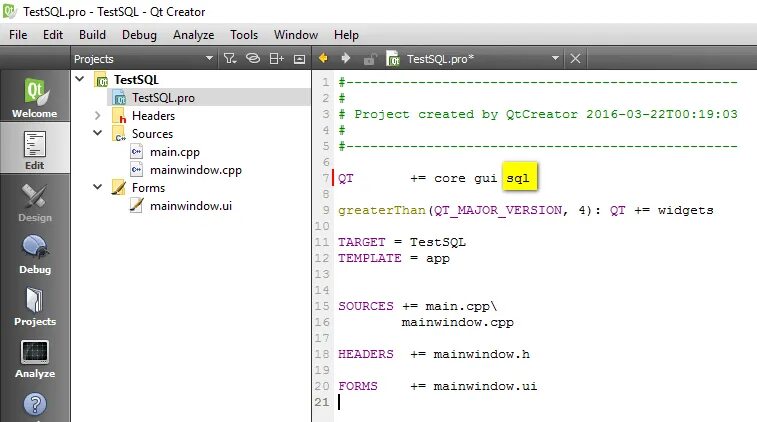Click 'widgets' text on line 9

click(686, 210)
